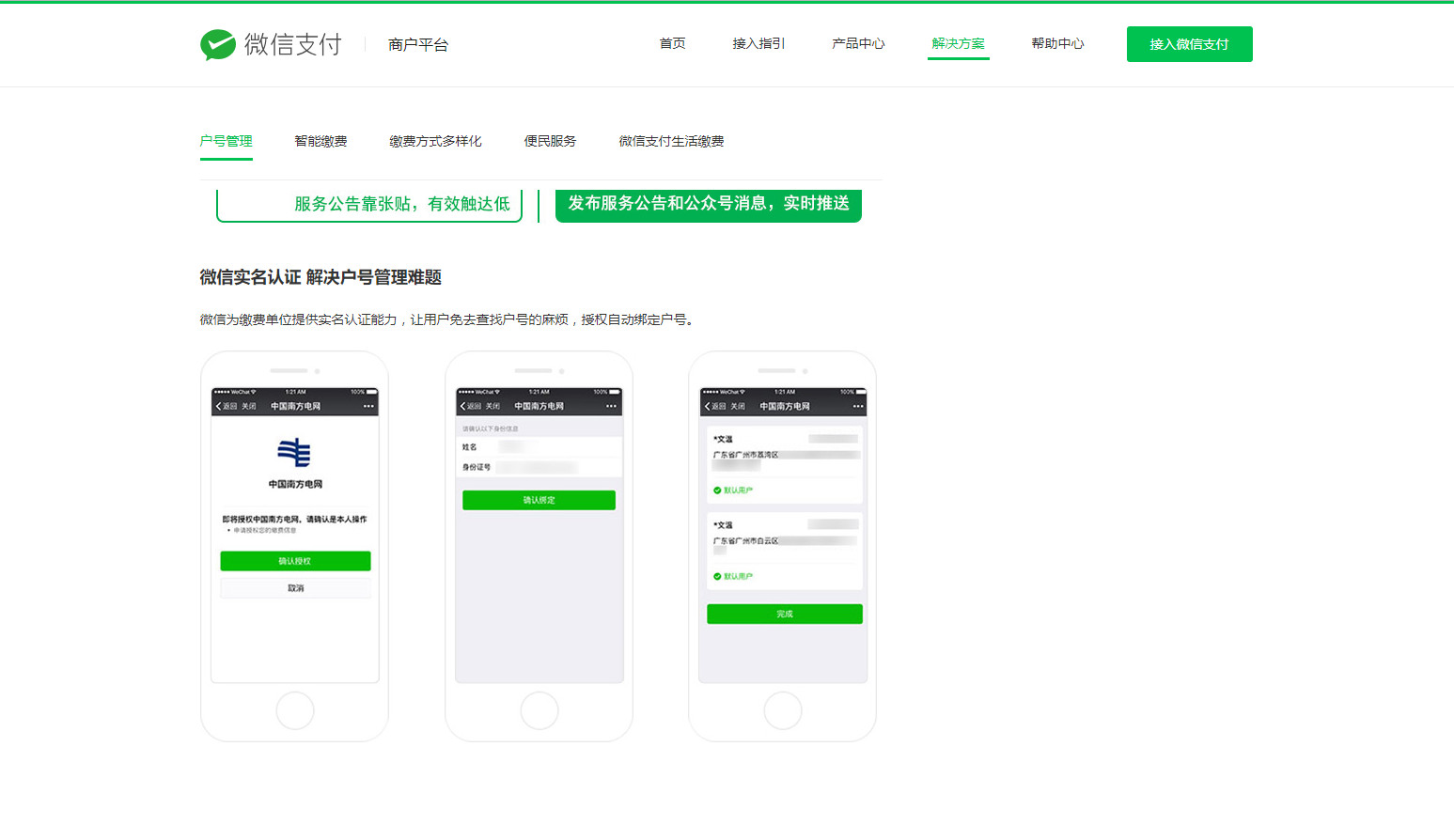Click the China Southern Power Grid logo
This screenshot has width=1454, height=840.
(295, 453)
